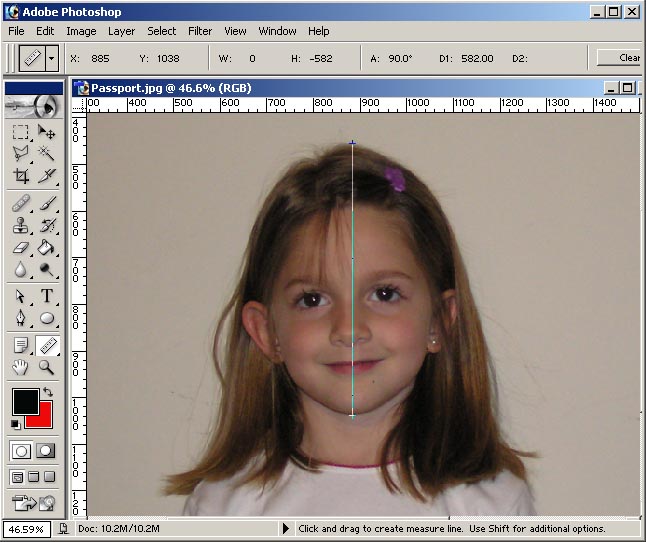Open the File menu
Viewport: 646px width, 542px height.
click(16, 31)
